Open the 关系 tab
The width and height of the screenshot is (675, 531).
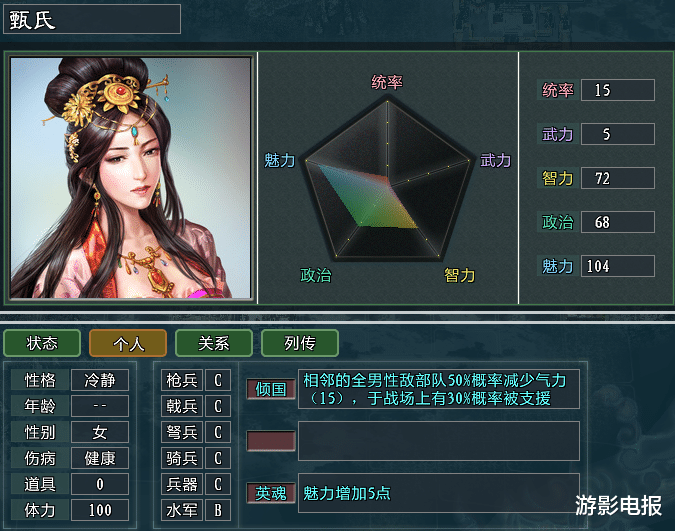coord(214,343)
